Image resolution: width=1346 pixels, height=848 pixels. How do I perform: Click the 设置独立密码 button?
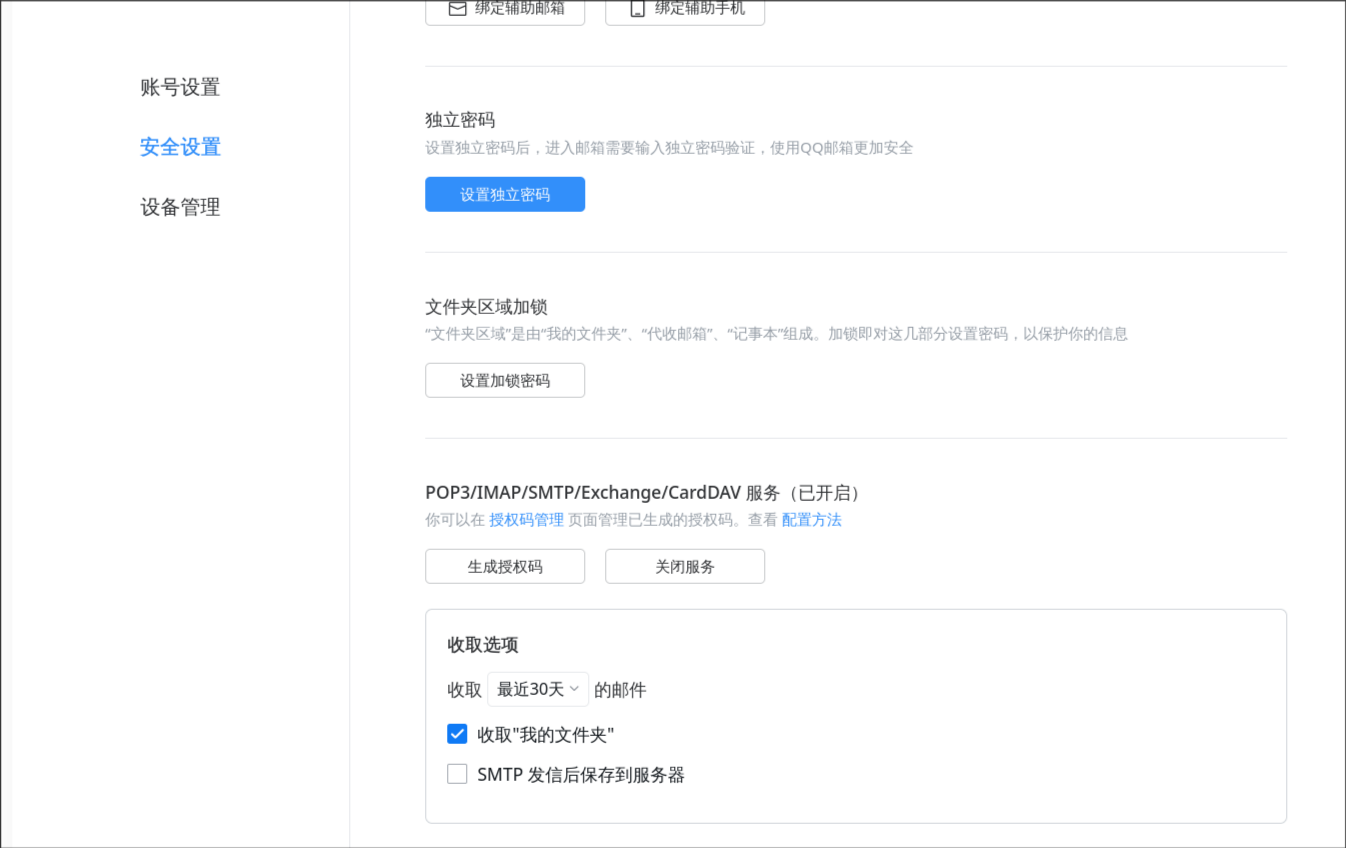[x=505, y=194]
